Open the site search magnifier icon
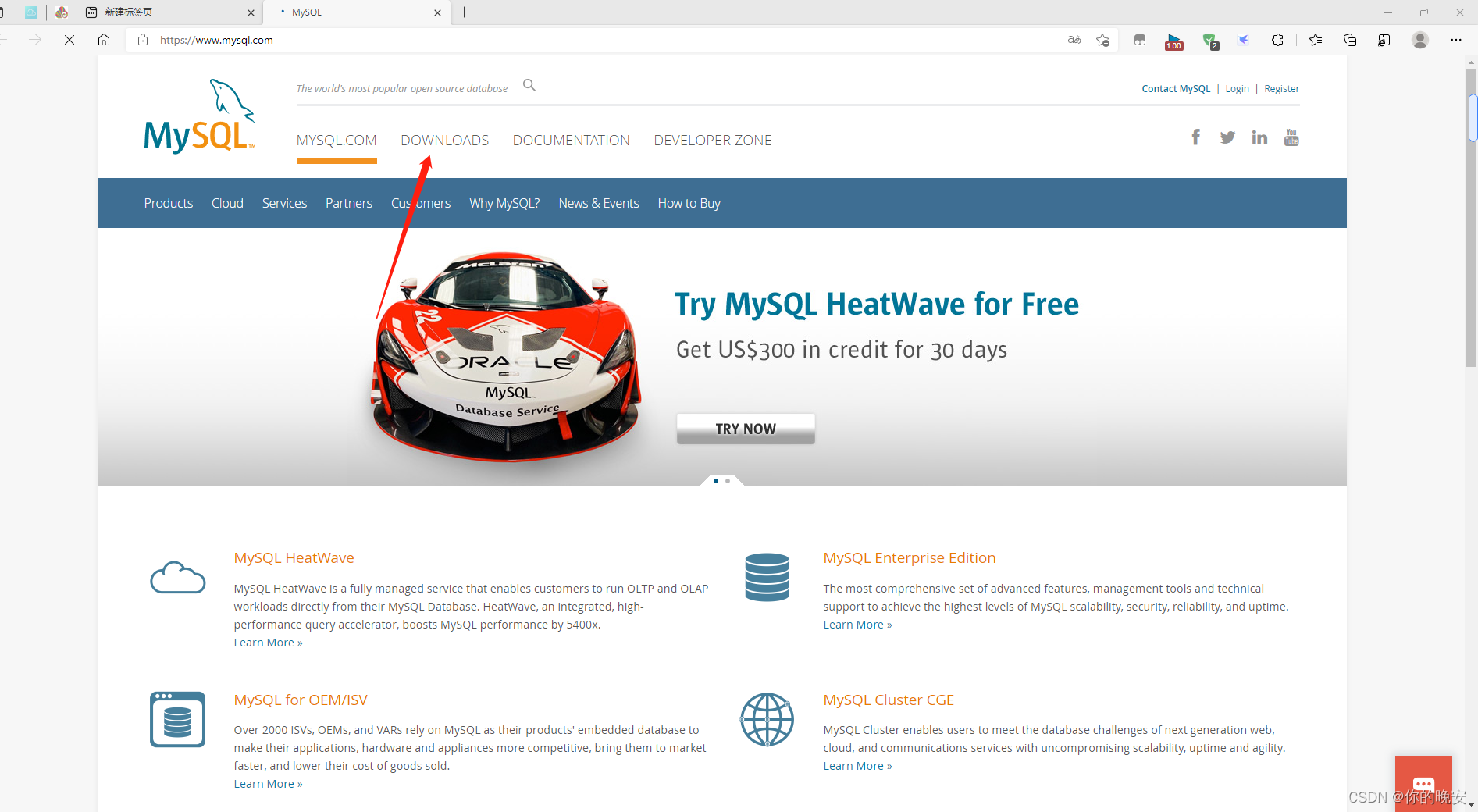Viewport: 1478px width, 812px height. [529, 85]
